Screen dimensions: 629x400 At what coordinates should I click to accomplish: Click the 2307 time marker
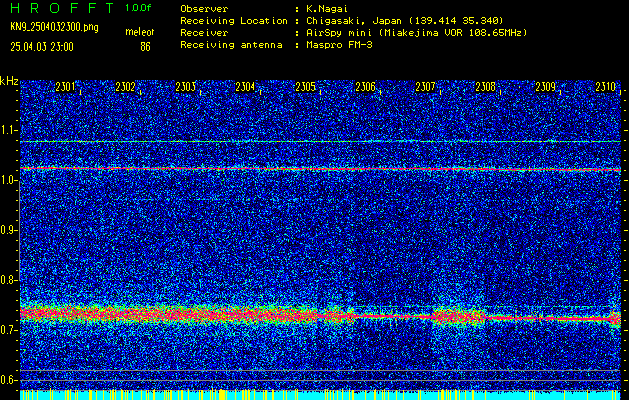pyautogui.click(x=425, y=87)
